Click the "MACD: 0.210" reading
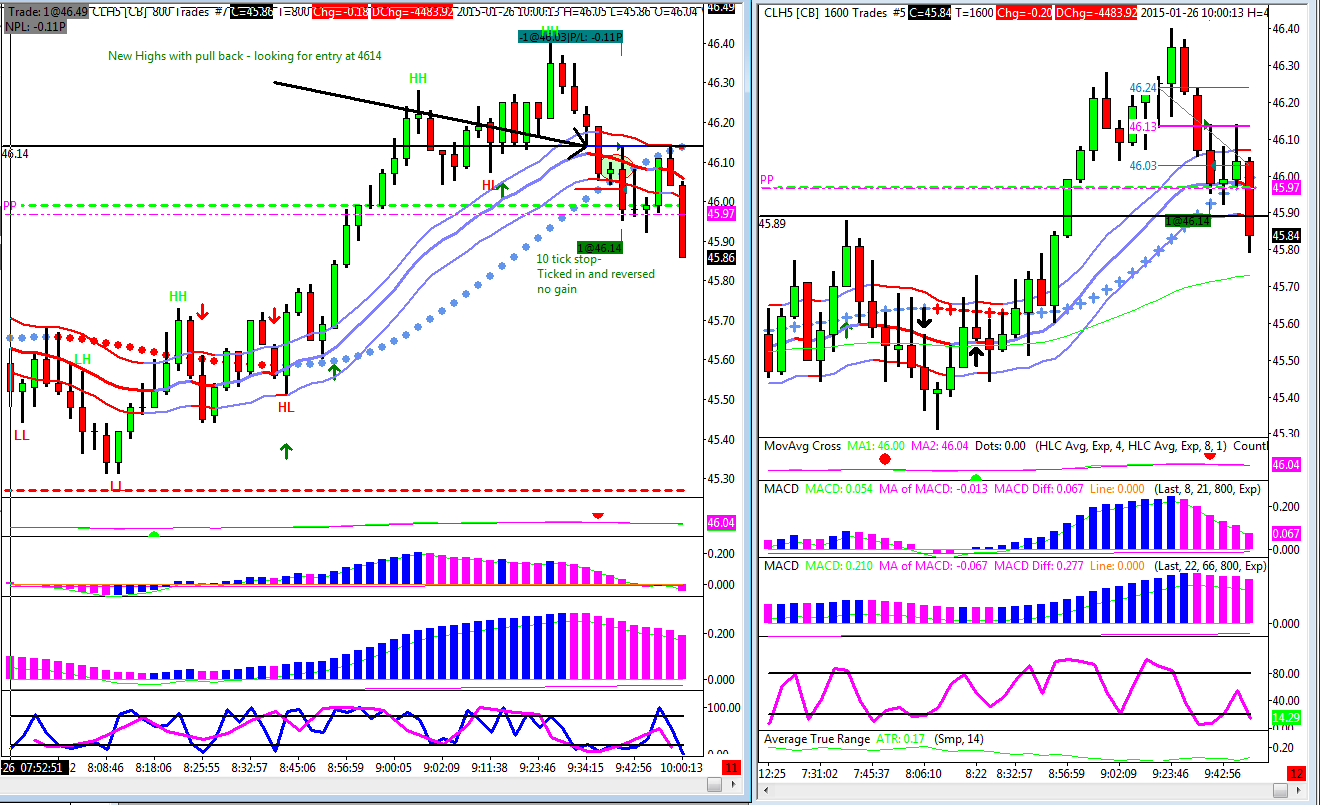1320x805 pixels. pos(837,566)
